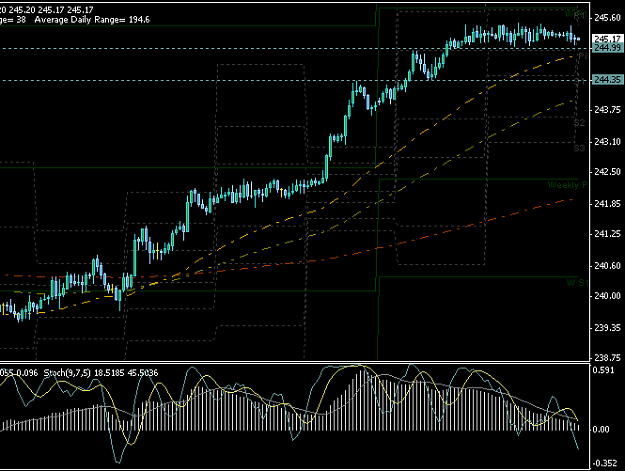Viewport: 625px width, 471px height.
Task: Click the highlighted 244.35 level price tag
Action: (x=607, y=80)
